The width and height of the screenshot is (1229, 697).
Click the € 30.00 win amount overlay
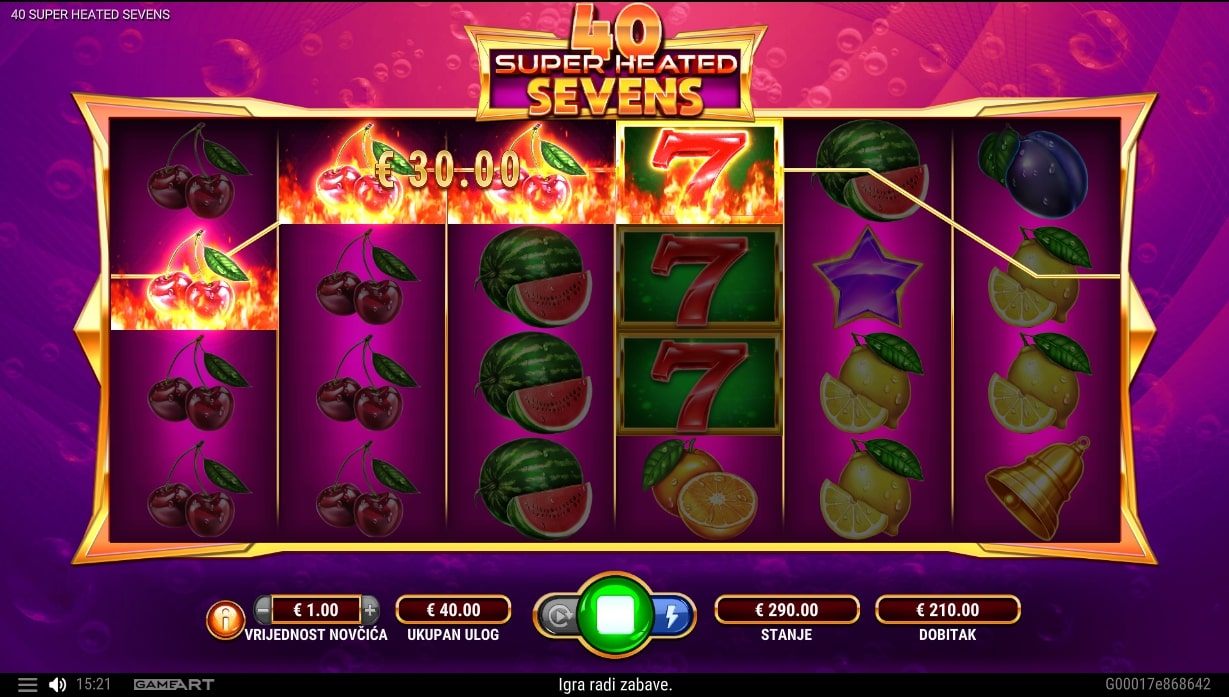click(x=447, y=171)
